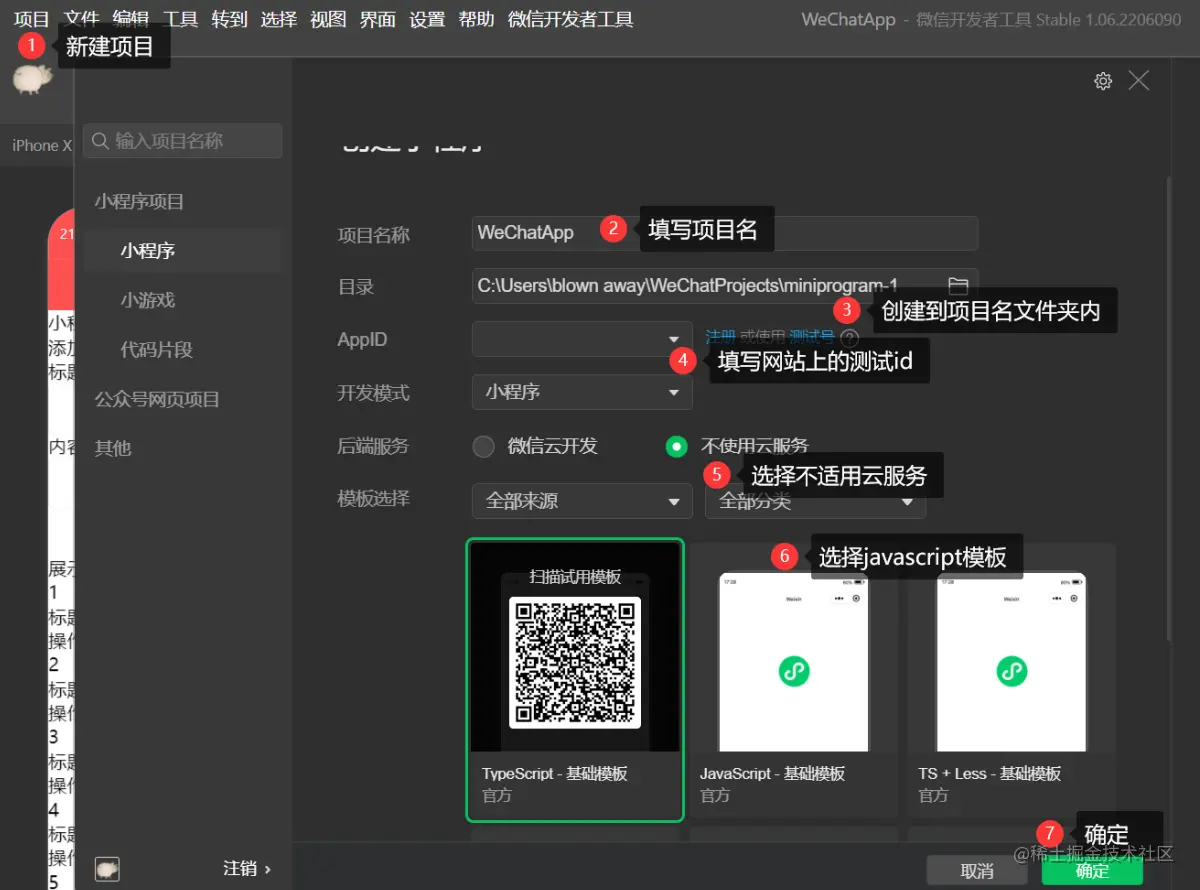Open the 文件 menu

(82, 19)
